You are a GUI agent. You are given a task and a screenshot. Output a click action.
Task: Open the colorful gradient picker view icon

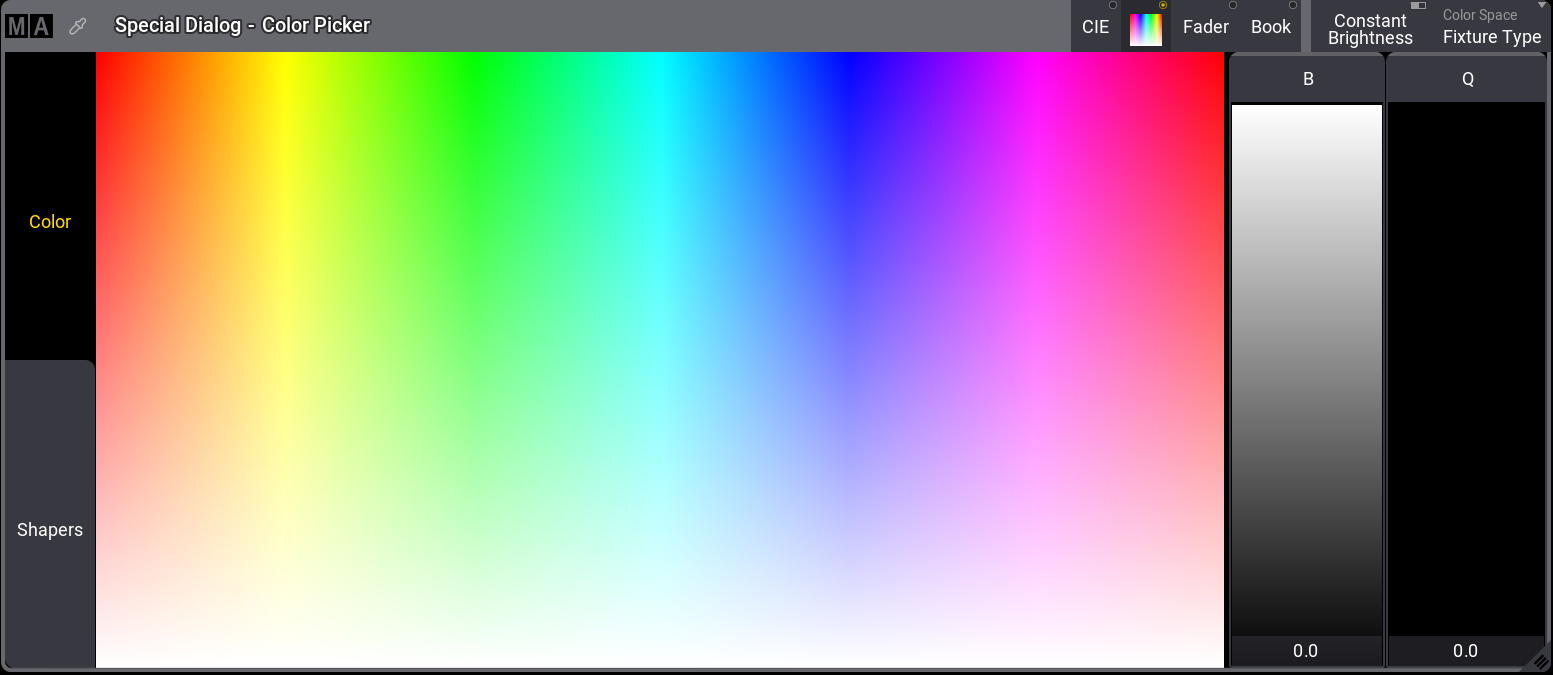click(1146, 28)
